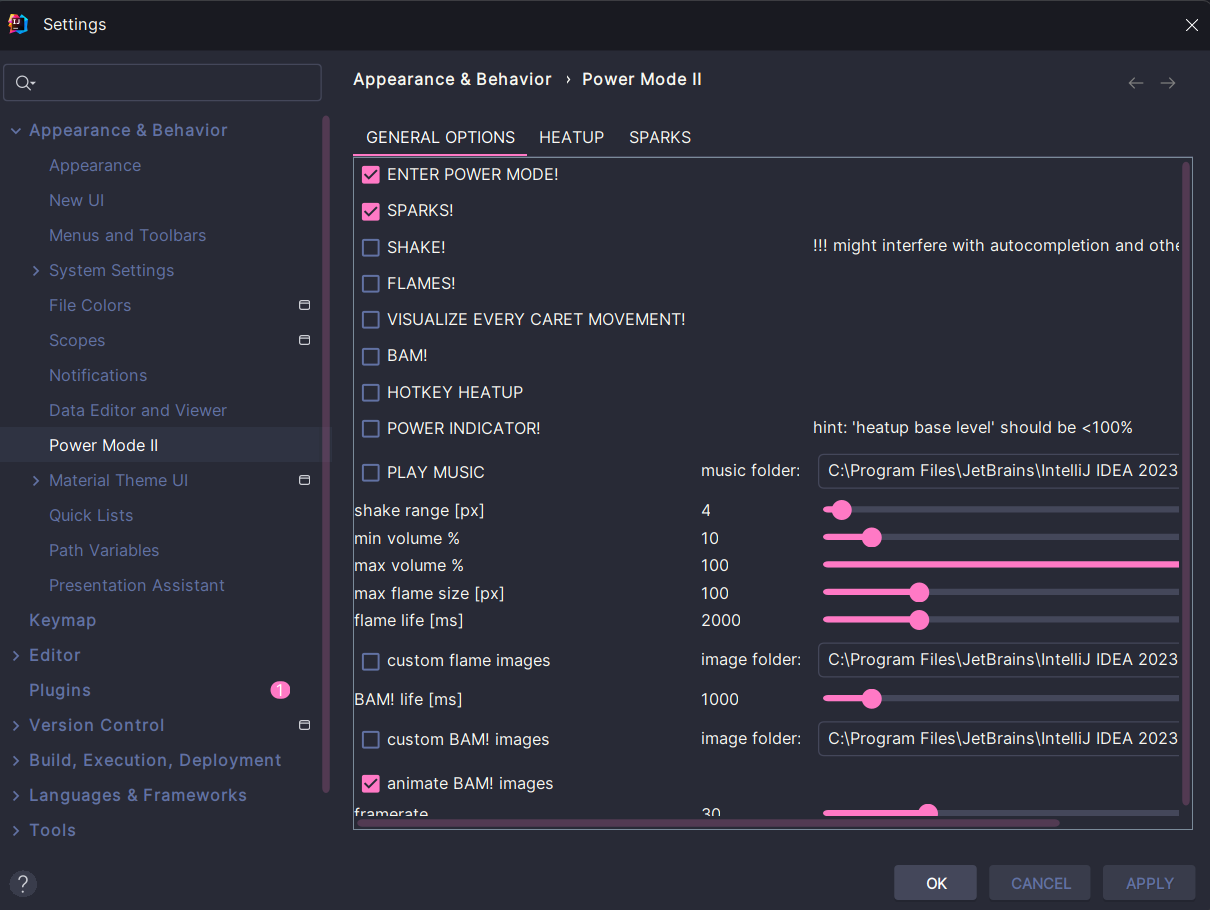Open Path Variables settings
Image resolution: width=1210 pixels, height=910 pixels.
click(104, 550)
